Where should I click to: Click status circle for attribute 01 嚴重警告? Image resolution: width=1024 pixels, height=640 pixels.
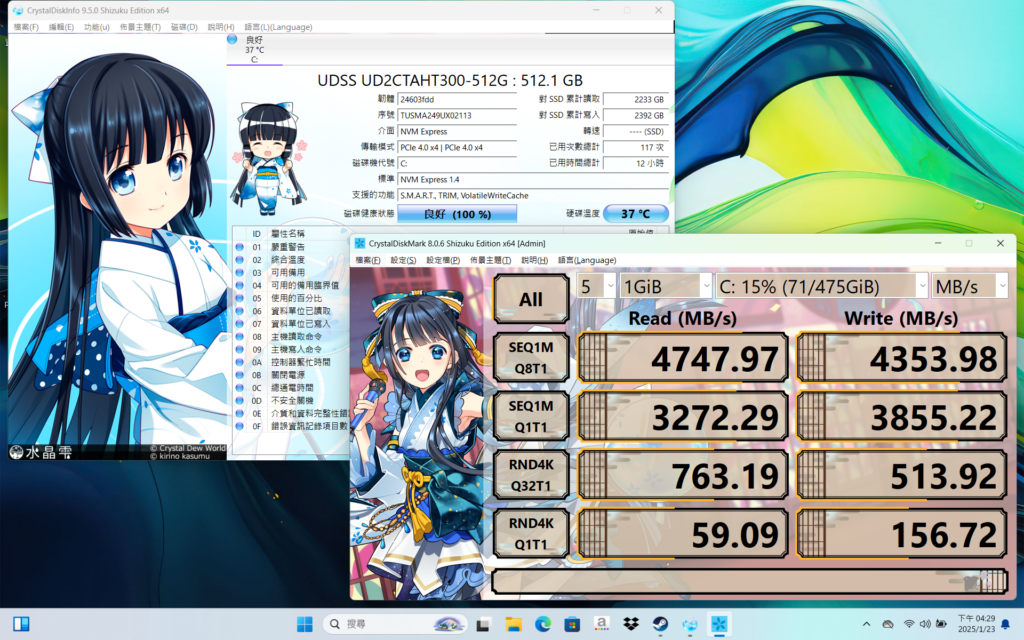(240, 247)
